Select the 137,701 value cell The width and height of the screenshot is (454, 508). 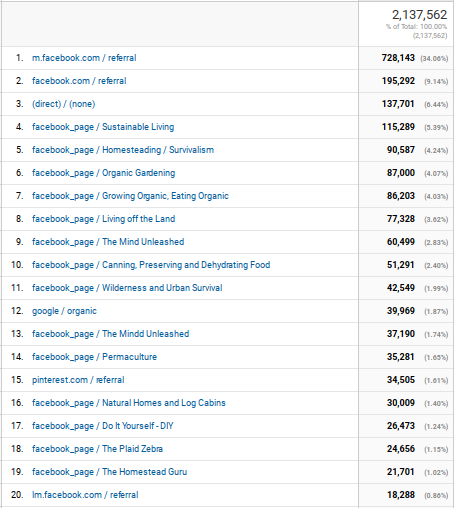tap(398, 104)
